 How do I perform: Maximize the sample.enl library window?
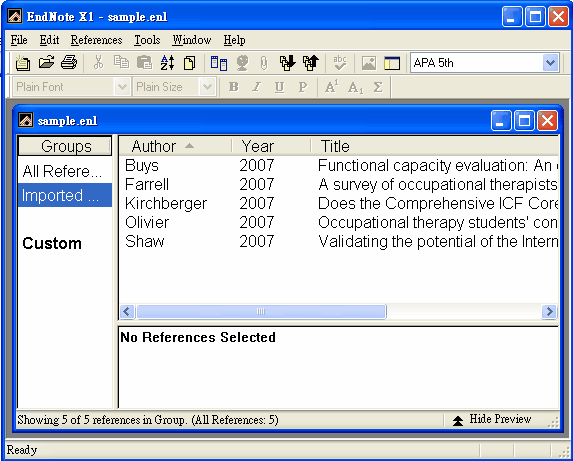[524, 121]
